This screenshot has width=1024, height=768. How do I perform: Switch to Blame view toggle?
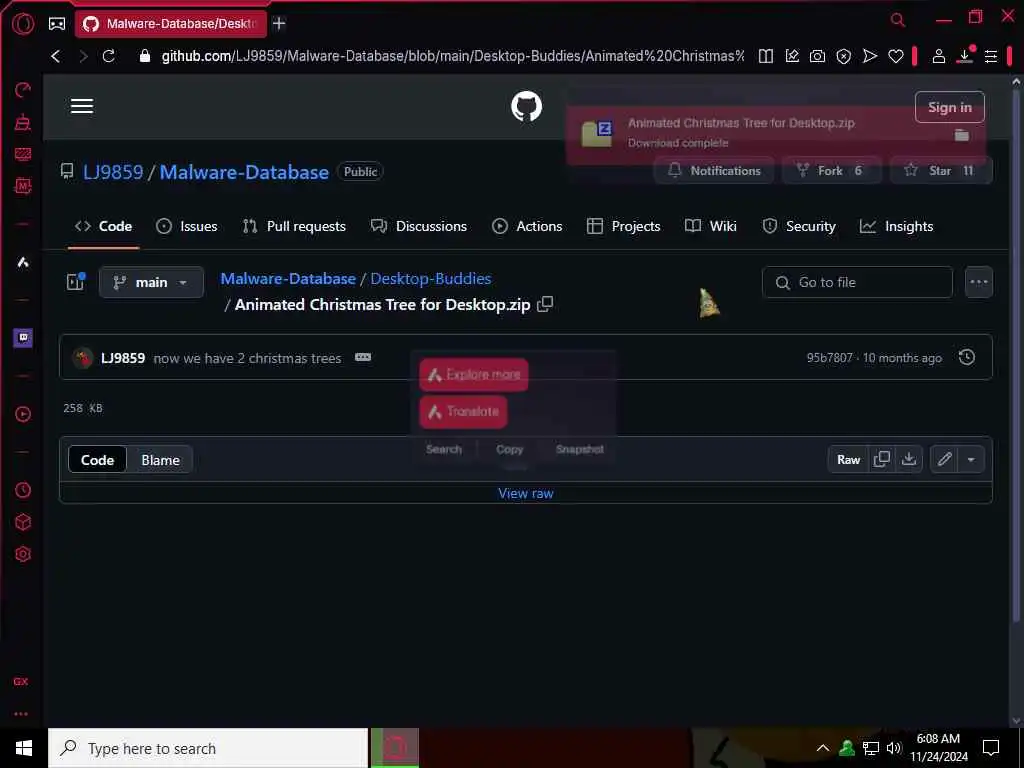tap(161, 460)
